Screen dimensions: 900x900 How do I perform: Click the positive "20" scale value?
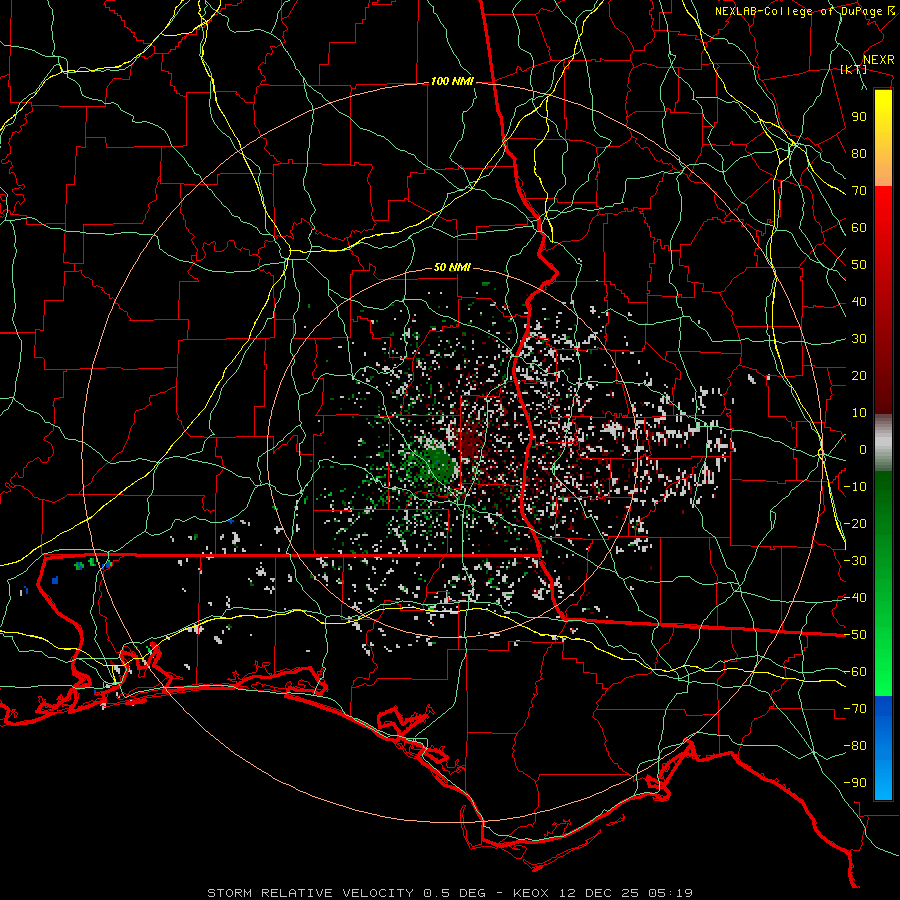(x=859, y=375)
